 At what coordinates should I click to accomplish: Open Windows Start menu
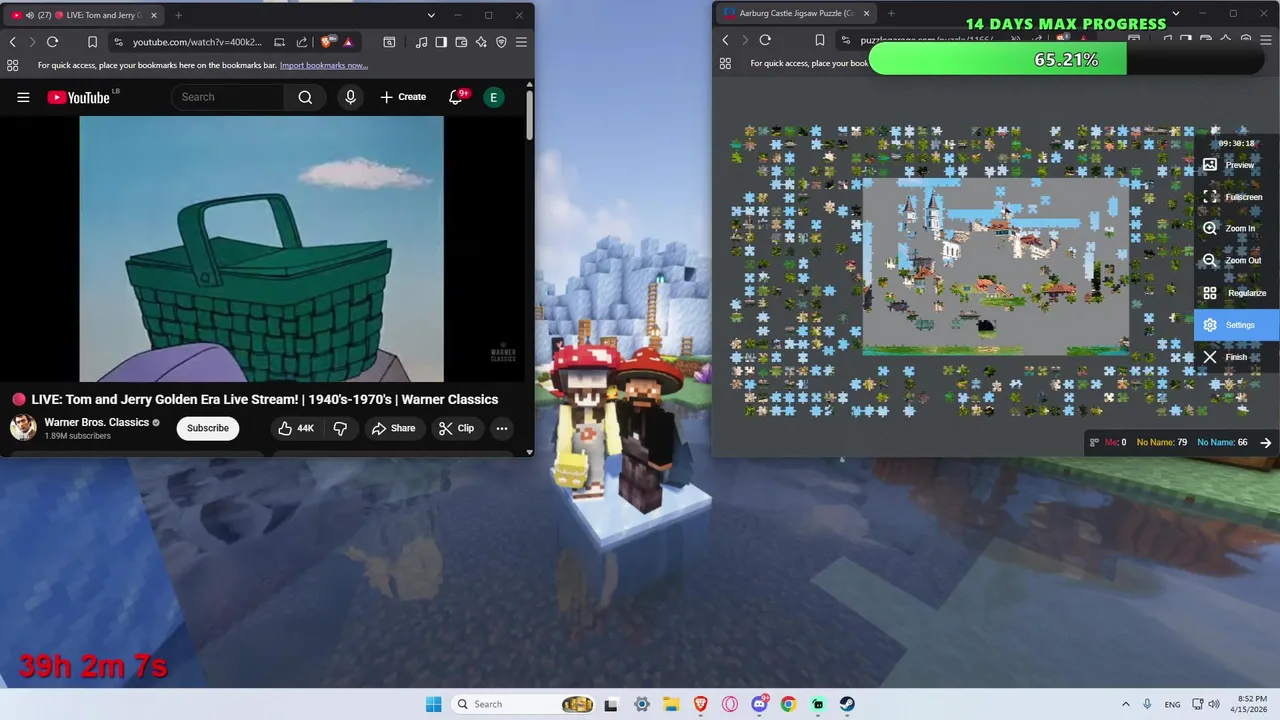[x=433, y=704]
